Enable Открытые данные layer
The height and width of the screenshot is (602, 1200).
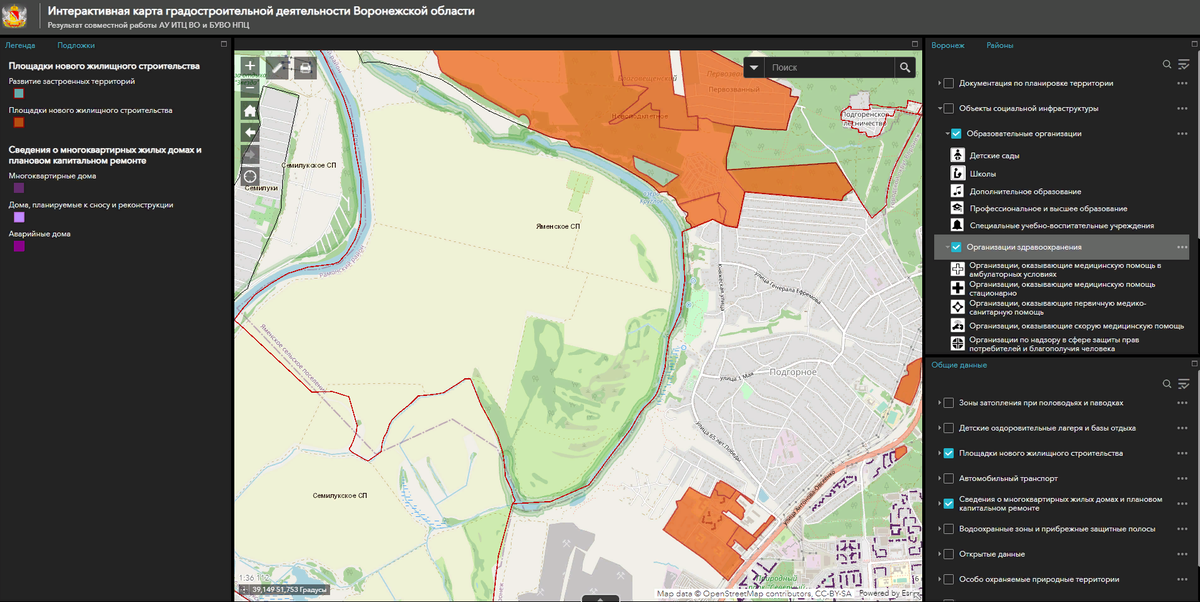tap(948, 553)
